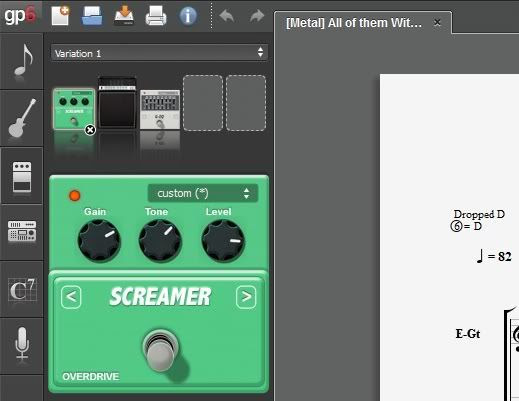Open the custom (*) preset dropdown
The width and height of the screenshot is (519, 401).
pyautogui.click(x=202, y=193)
